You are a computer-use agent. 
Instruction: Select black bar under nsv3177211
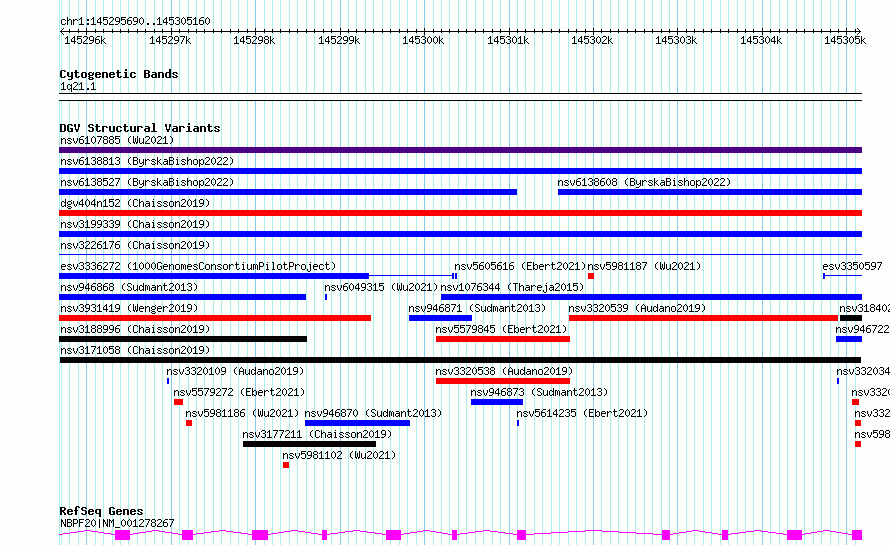click(x=309, y=444)
